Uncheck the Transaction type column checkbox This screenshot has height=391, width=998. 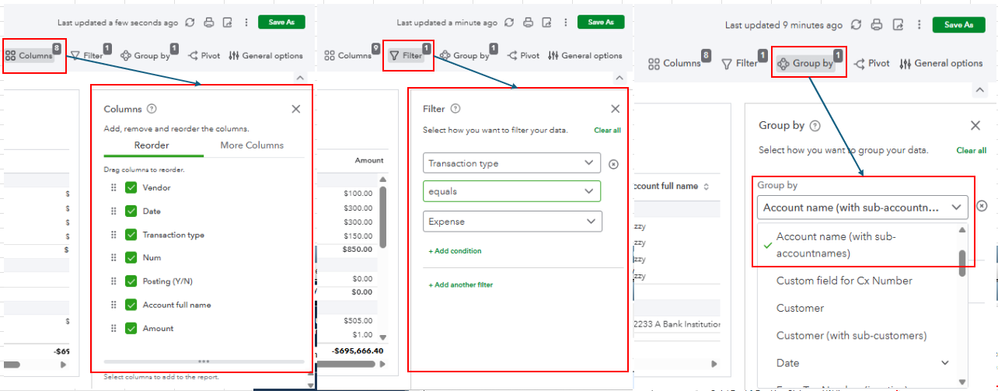pos(131,234)
